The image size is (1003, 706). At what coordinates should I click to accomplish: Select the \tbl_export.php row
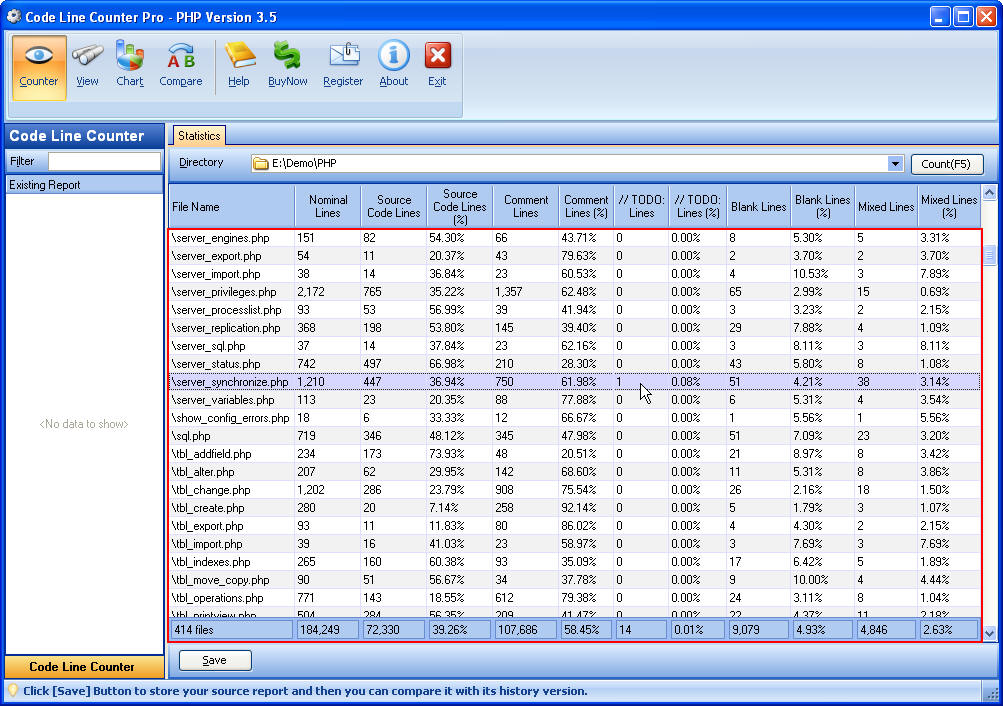tap(574, 526)
